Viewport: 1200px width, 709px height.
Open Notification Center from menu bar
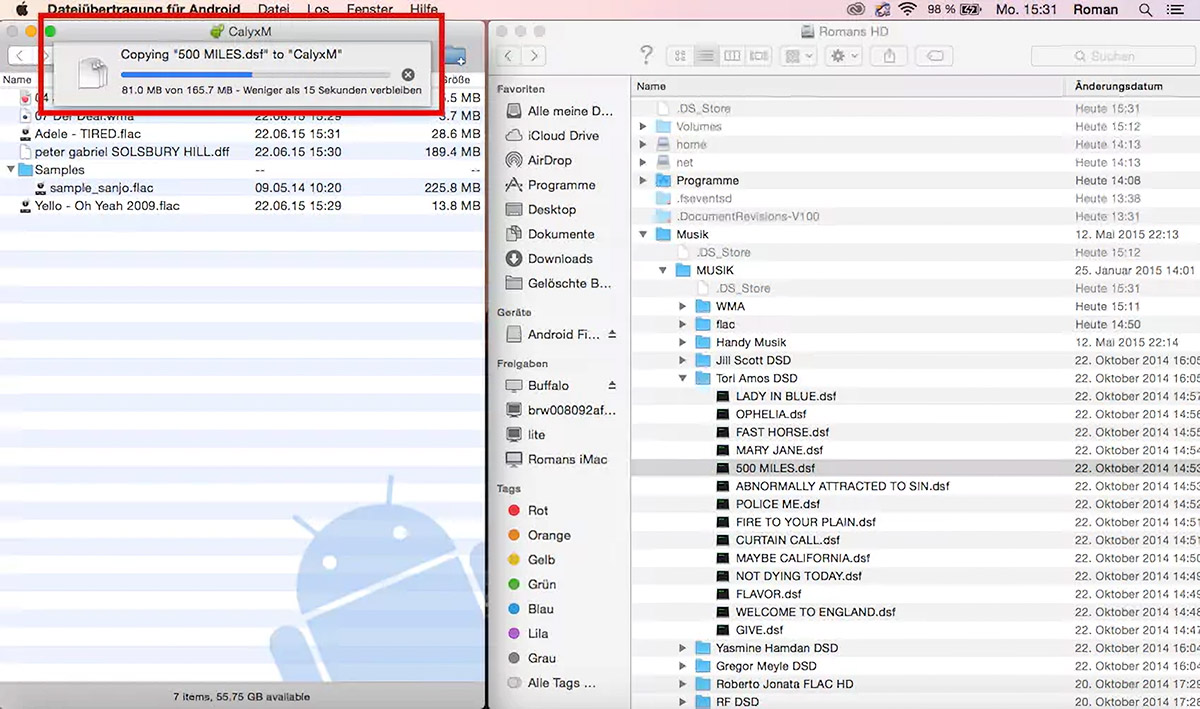[x=1177, y=9]
